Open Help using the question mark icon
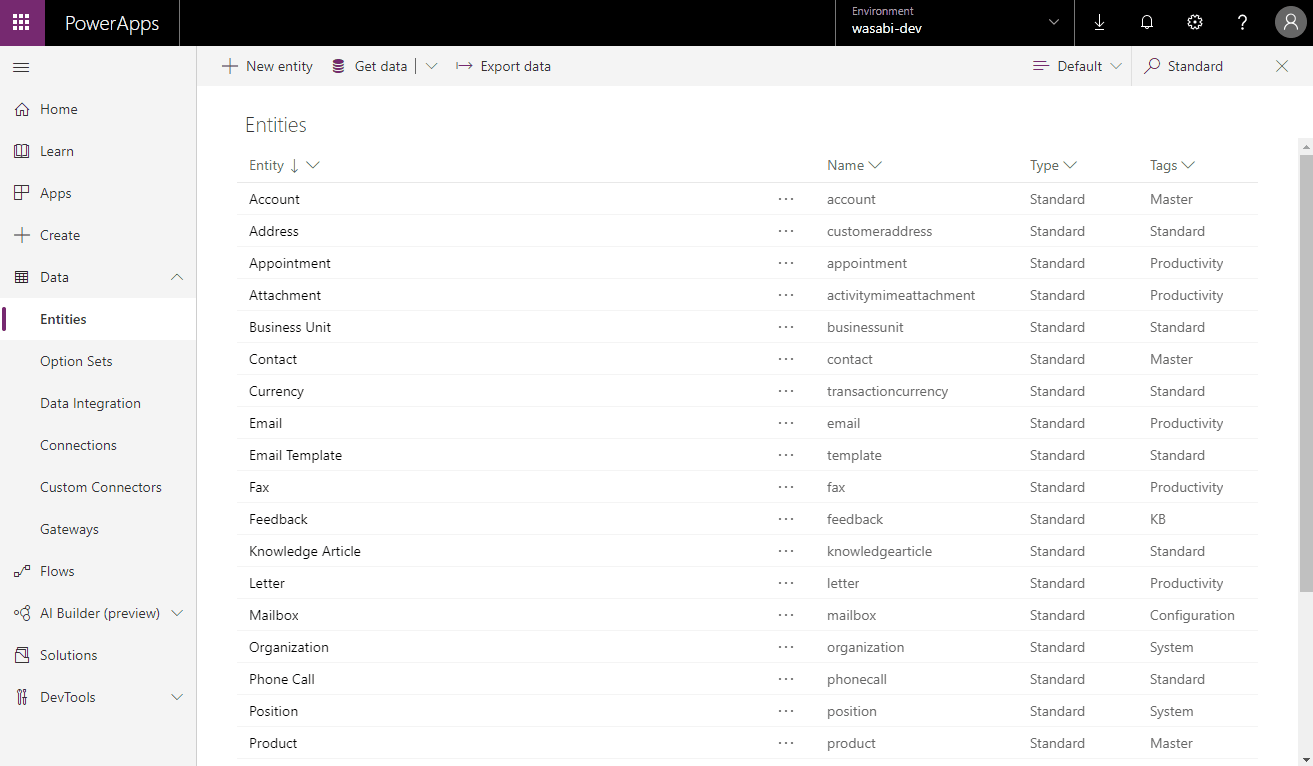 click(x=1242, y=22)
